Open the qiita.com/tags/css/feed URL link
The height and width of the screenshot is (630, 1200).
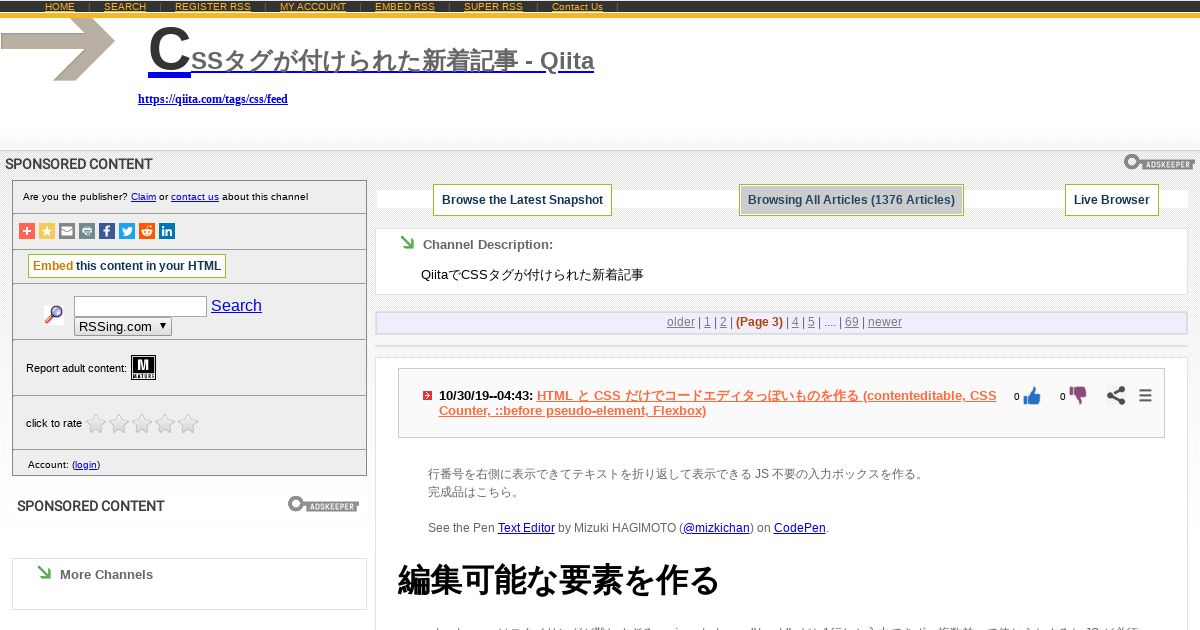pyautogui.click(x=213, y=99)
